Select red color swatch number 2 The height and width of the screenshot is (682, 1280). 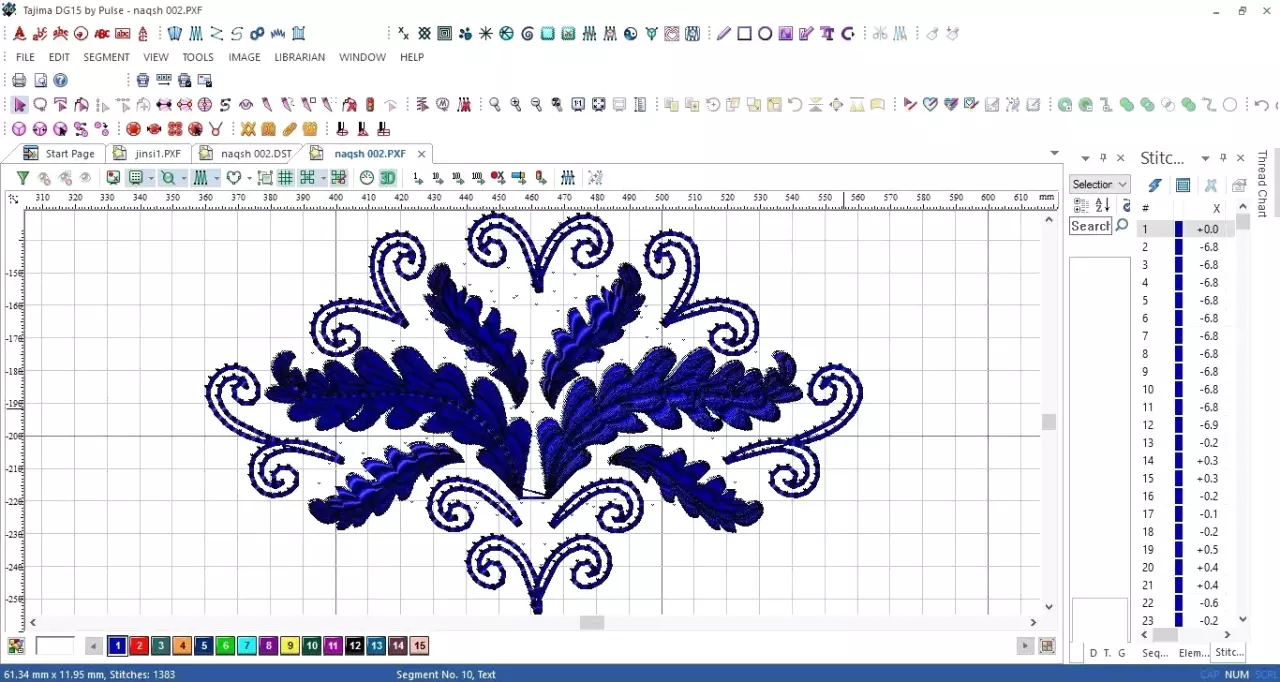pyautogui.click(x=139, y=646)
